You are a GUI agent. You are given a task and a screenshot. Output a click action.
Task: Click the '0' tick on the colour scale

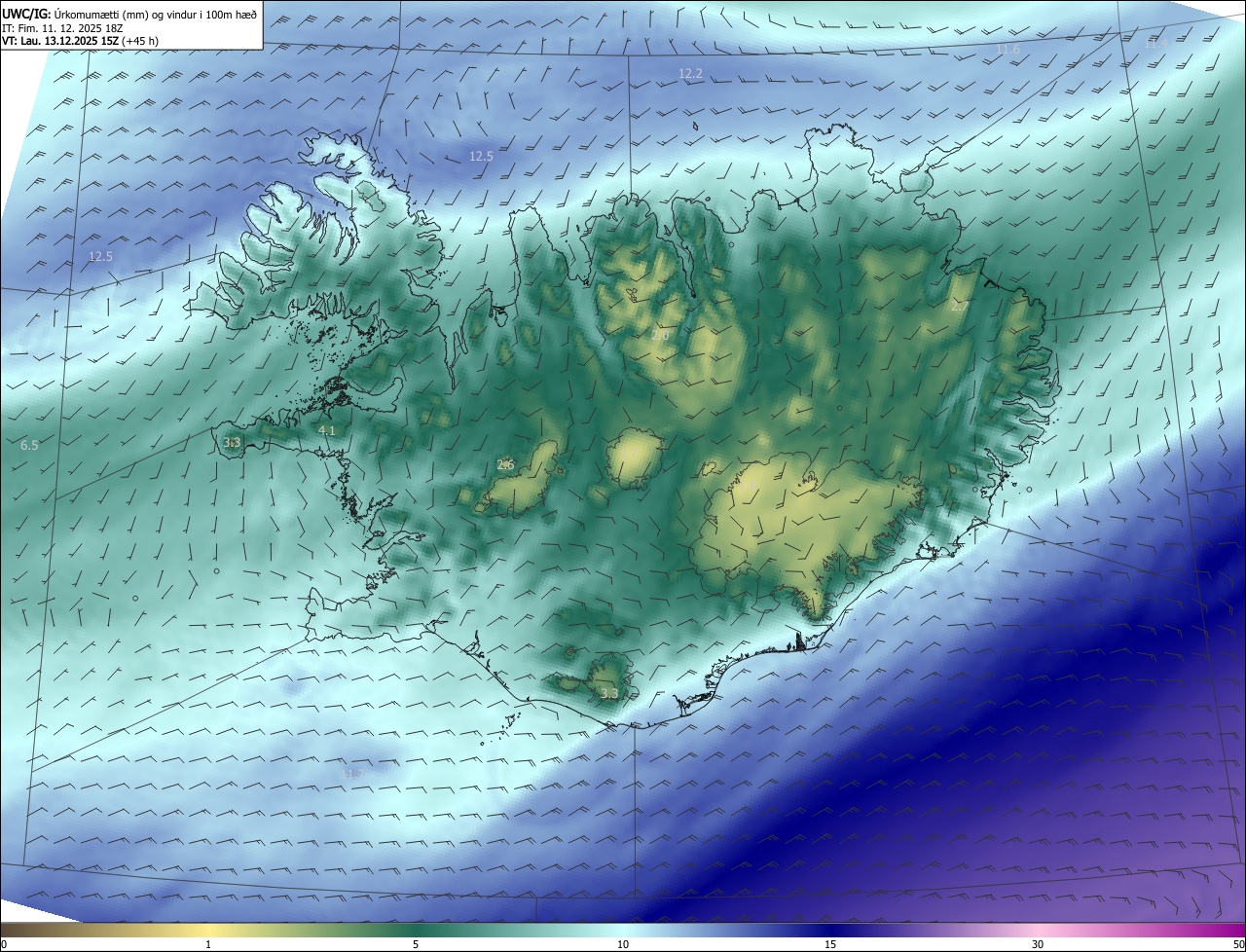click(x=4, y=944)
